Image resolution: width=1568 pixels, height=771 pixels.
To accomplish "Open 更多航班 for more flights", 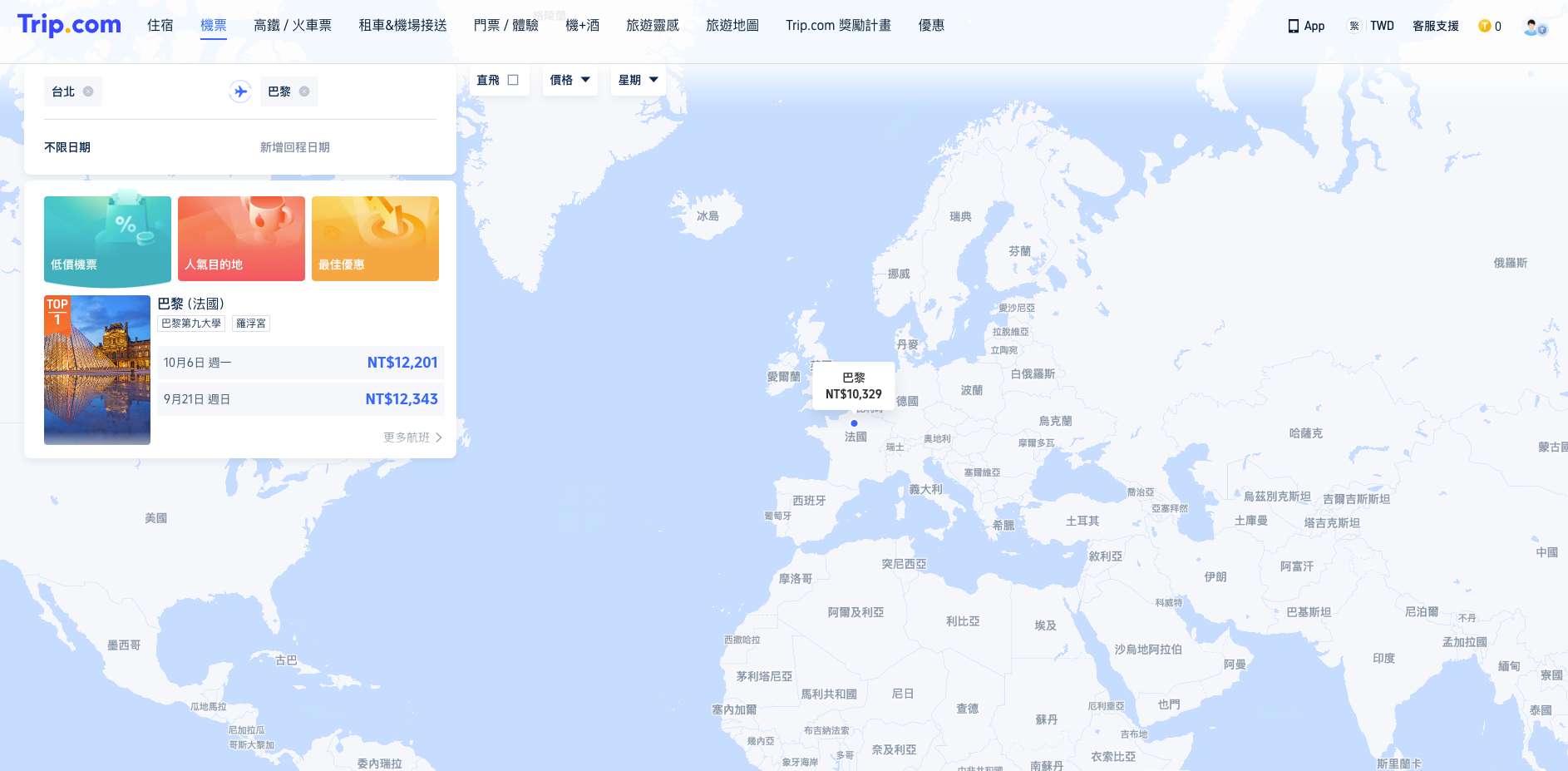I will pos(412,437).
